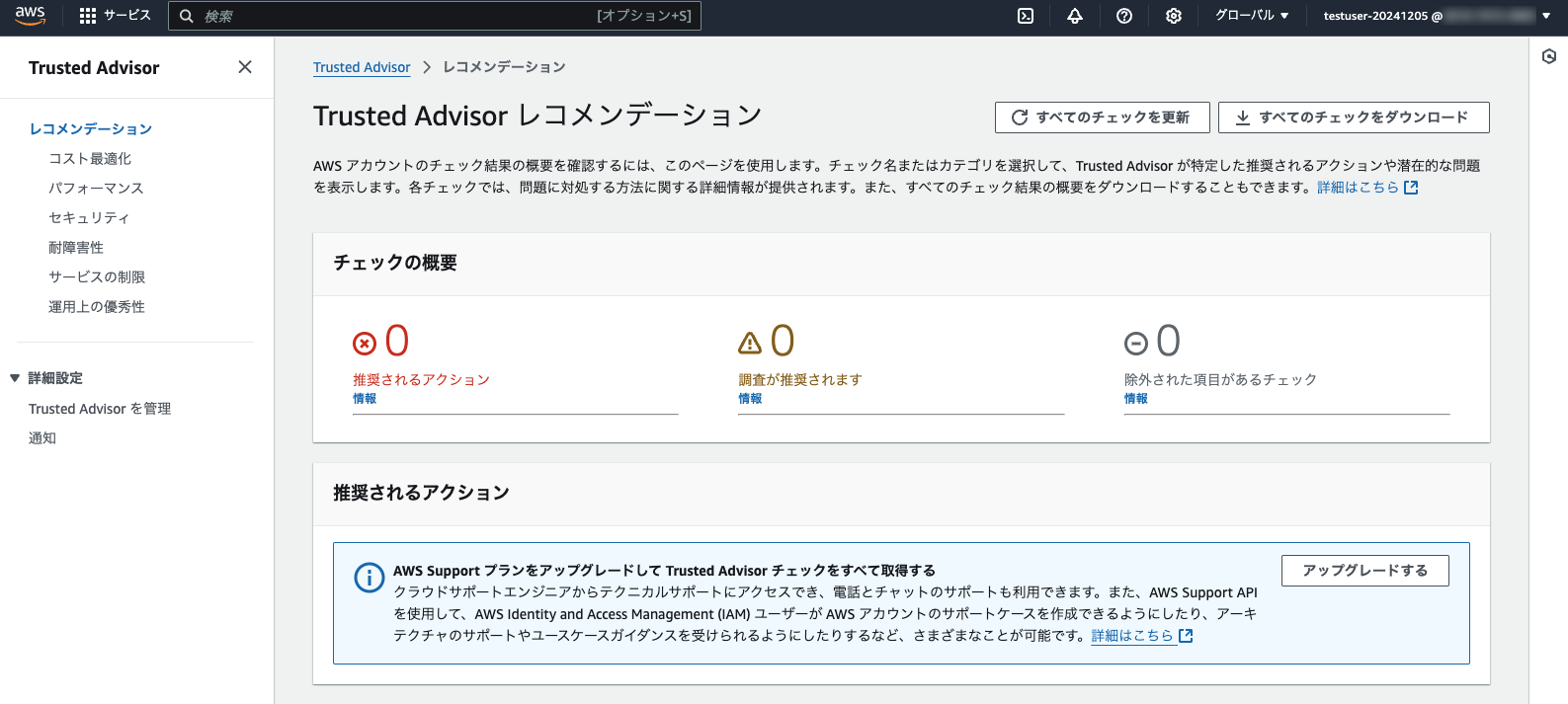The height and width of the screenshot is (704, 1568).
Task: Open the 通知 settings page
Action: click(x=42, y=438)
